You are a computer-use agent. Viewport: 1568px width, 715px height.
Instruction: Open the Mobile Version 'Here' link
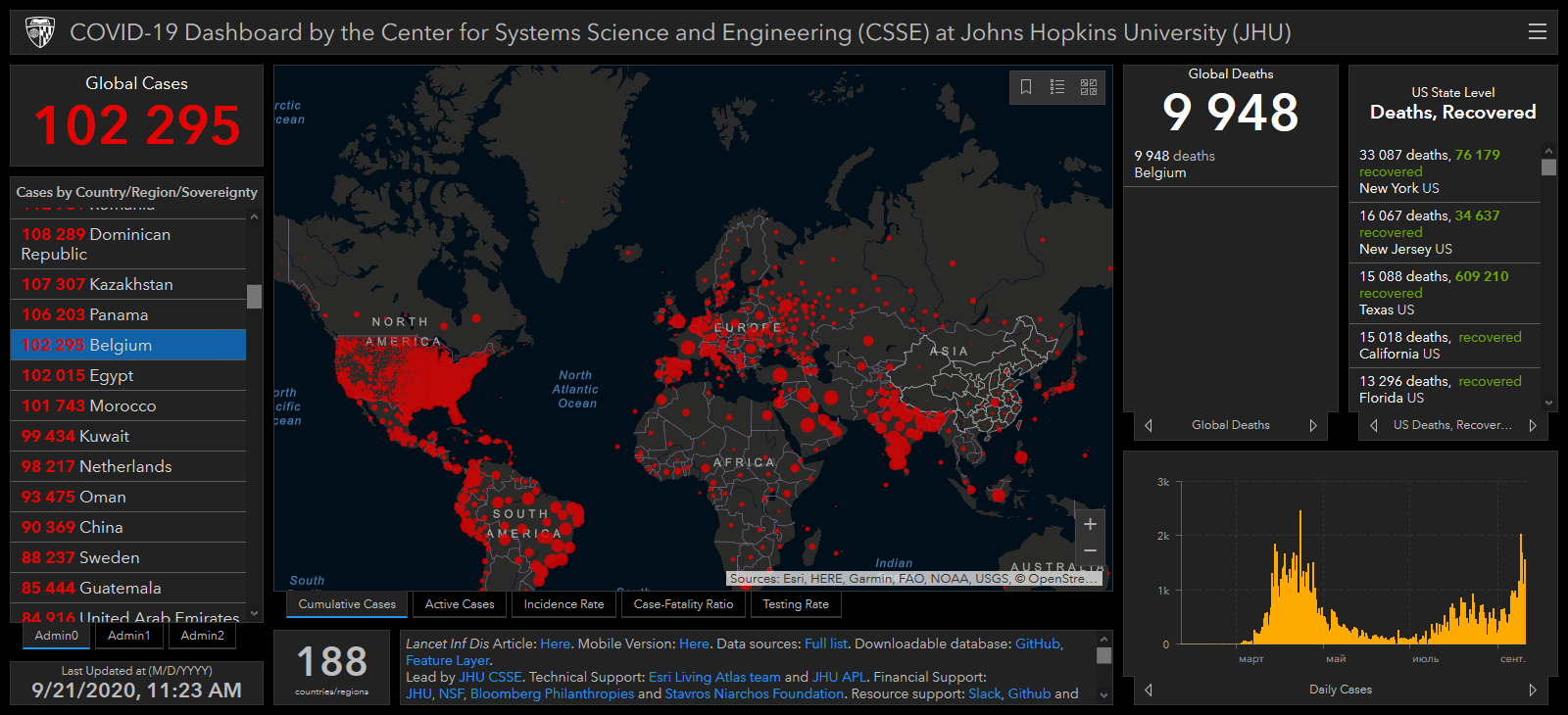click(x=694, y=643)
